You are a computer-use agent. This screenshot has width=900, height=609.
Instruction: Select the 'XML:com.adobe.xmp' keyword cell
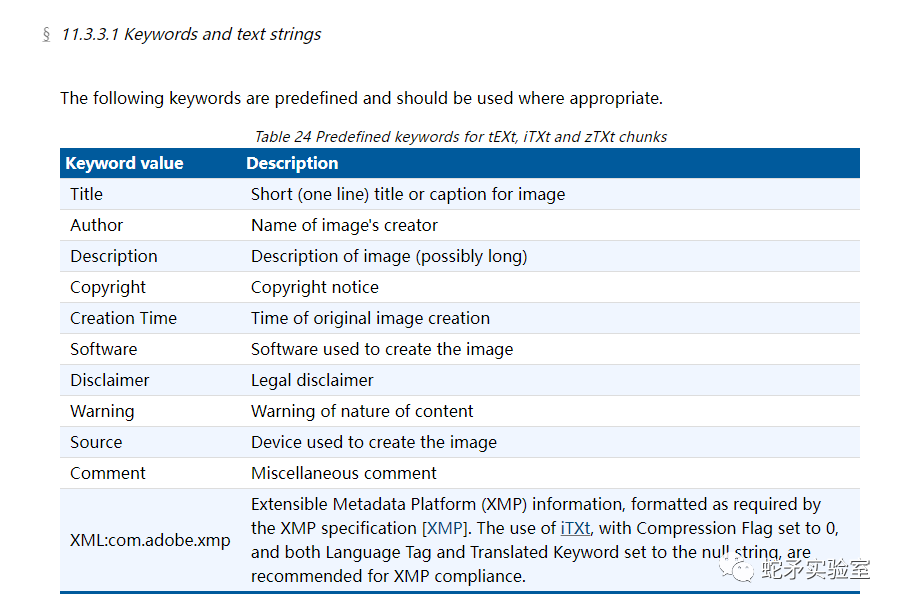[x=150, y=540]
